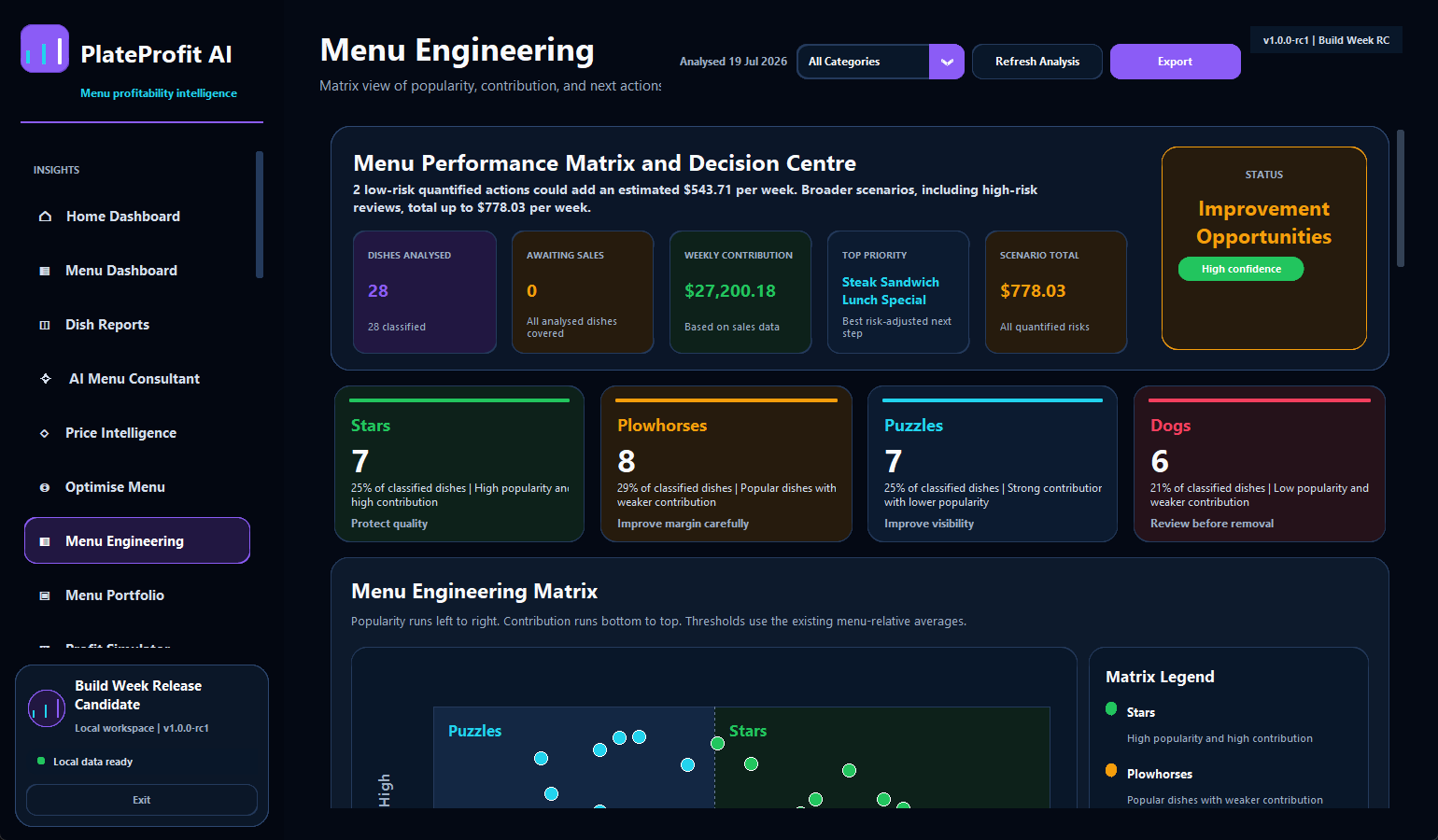Open Menu Portfolio page
This screenshot has width=1438, height=840.
click(137, 595)
